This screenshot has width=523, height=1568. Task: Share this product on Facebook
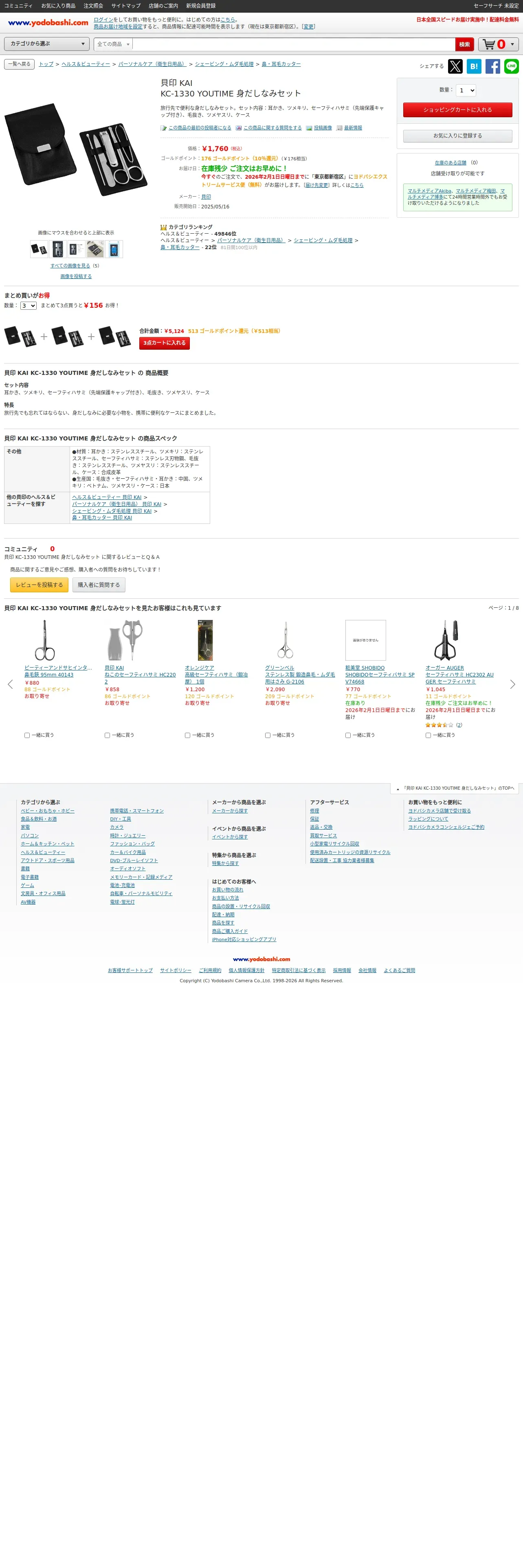tap(492, 66)
